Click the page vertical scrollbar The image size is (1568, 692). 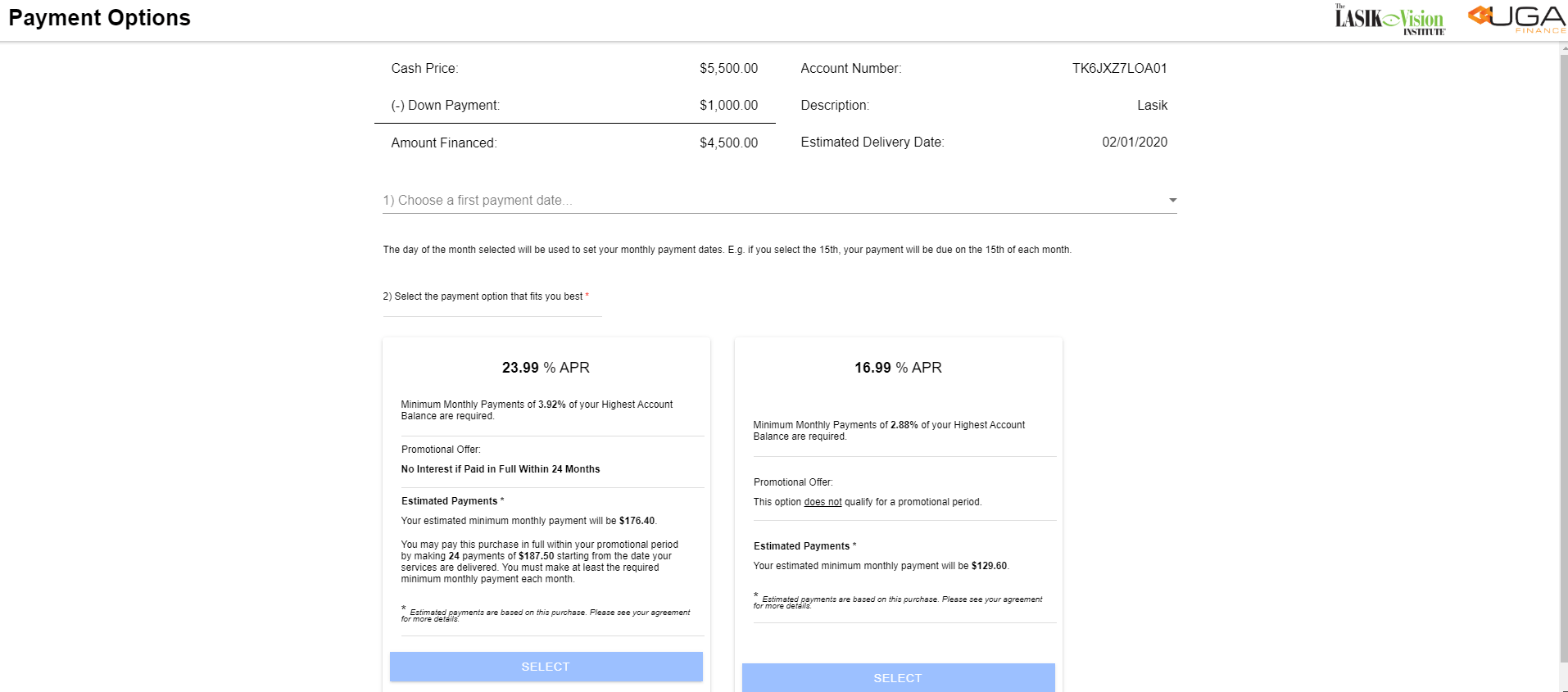pos(1563,360)
